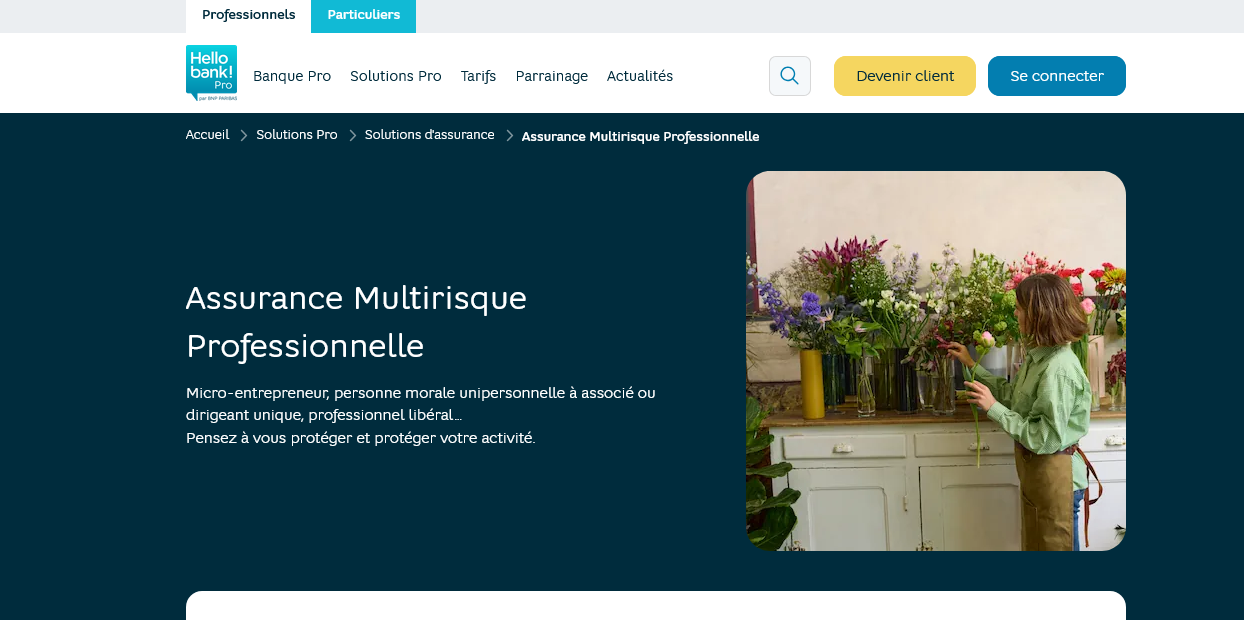1244x620 pixels.
Task: Open the Banque Pro menu
Action: coord(292,76)
